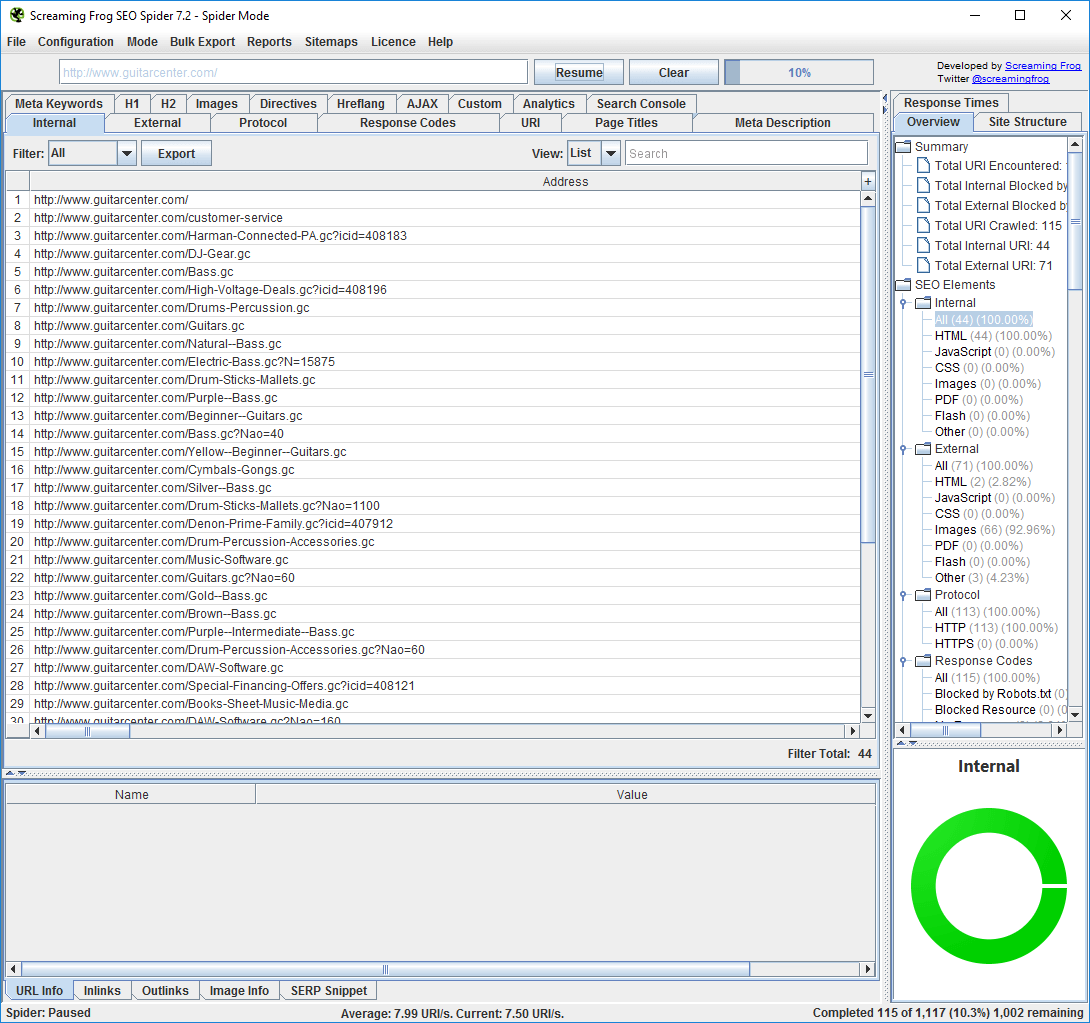This screenshot has width=1090, height=1023.
Task: Collapse the External node in SEO Elements tree
Action: [903, 449]
